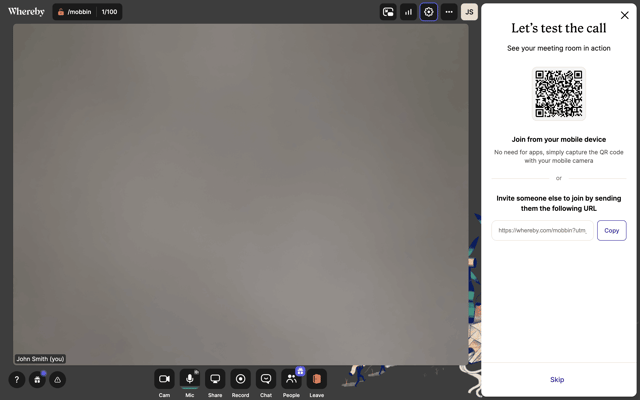
Task: Click the main video tile
Action: coord(240,194)
